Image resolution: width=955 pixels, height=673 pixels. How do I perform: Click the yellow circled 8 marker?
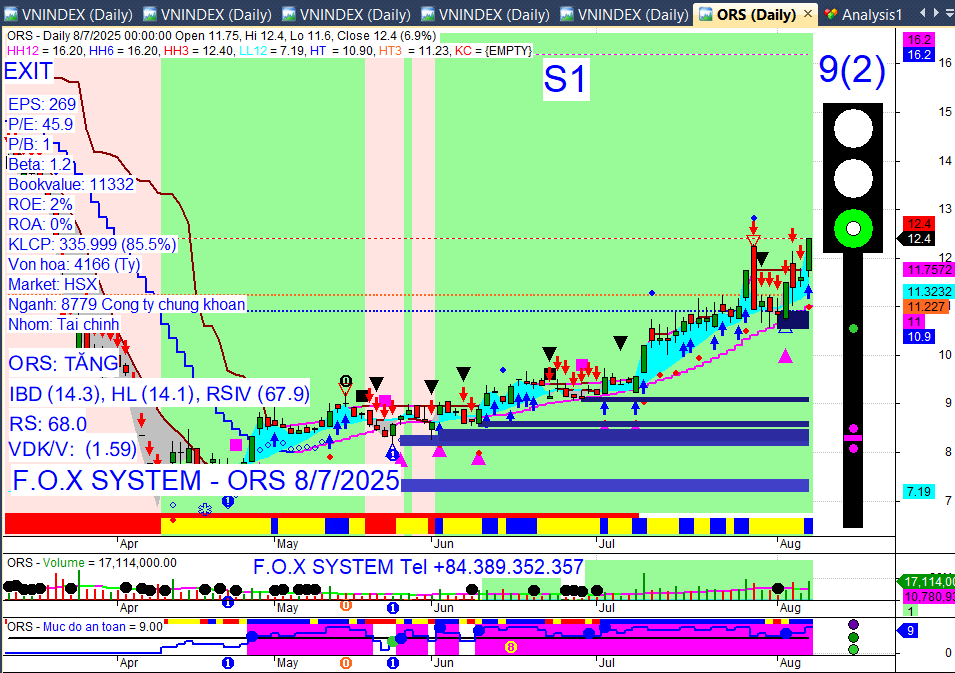[510, 647]
